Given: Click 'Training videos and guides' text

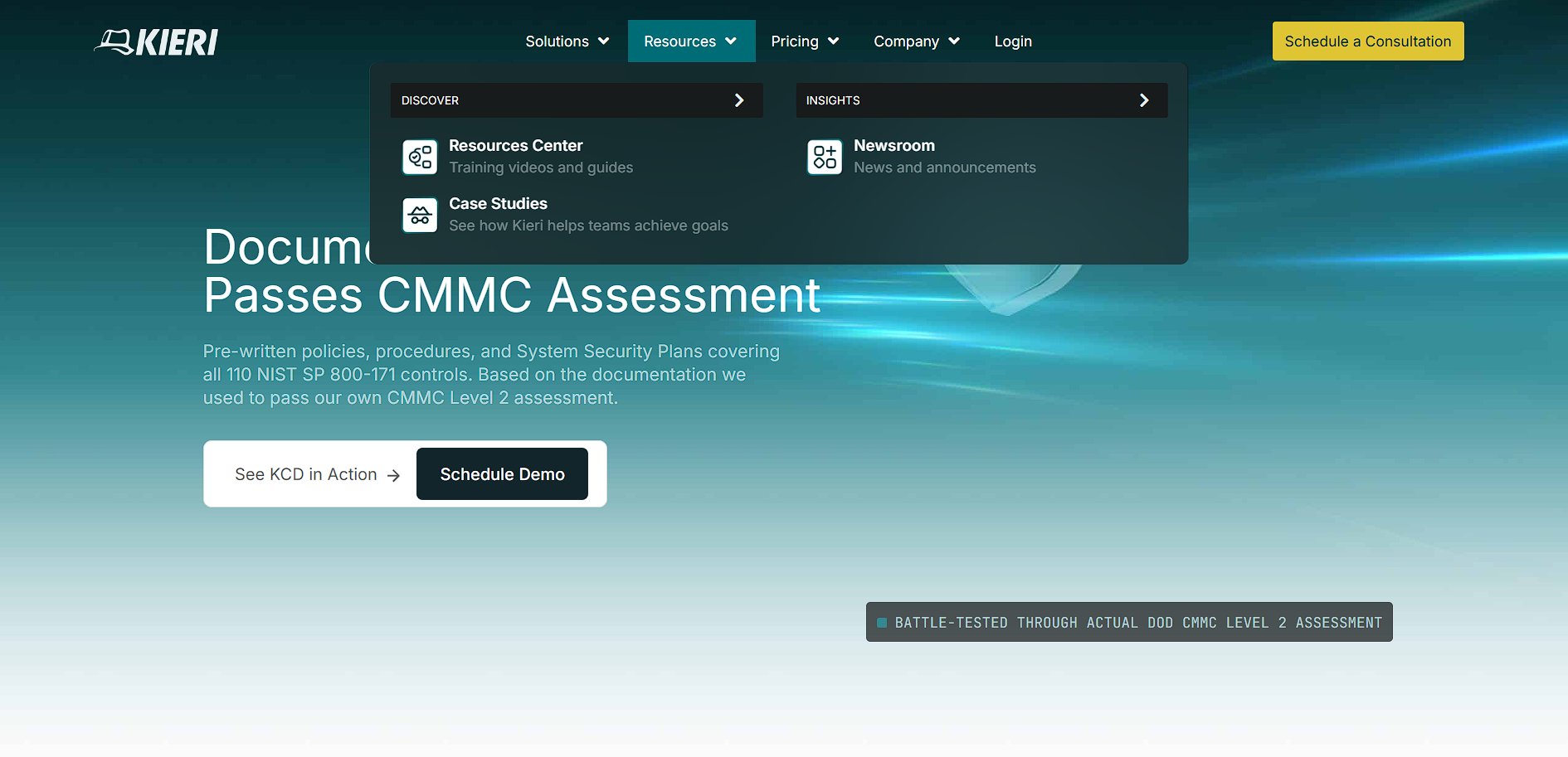Looking at the screenshot, I should (x=541, y=167).
